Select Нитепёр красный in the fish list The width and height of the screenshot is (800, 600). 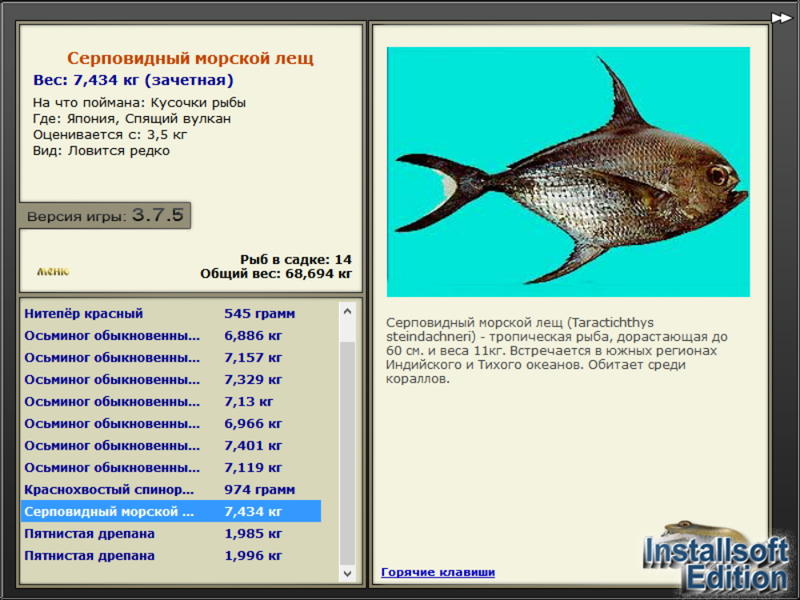click(x=171, y=313)
